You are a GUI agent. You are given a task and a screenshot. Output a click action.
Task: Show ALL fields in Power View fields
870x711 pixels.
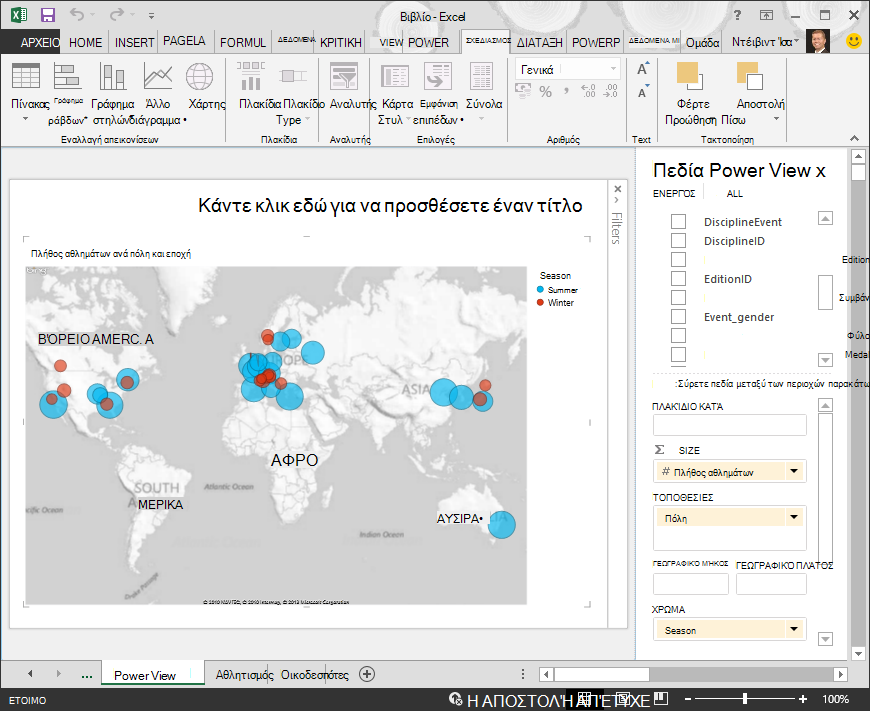coord(734,194)
